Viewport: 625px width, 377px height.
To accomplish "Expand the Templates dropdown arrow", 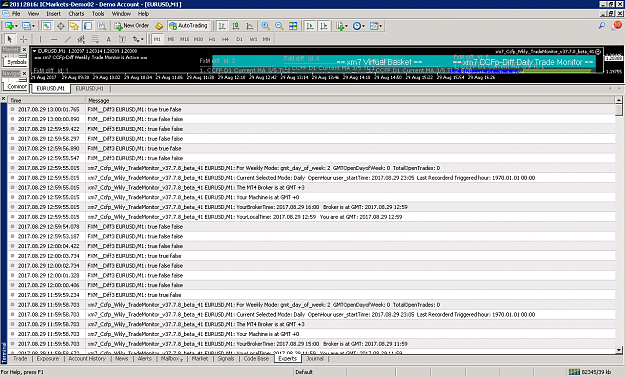I will pyautogui.click(x=381, y=26).
